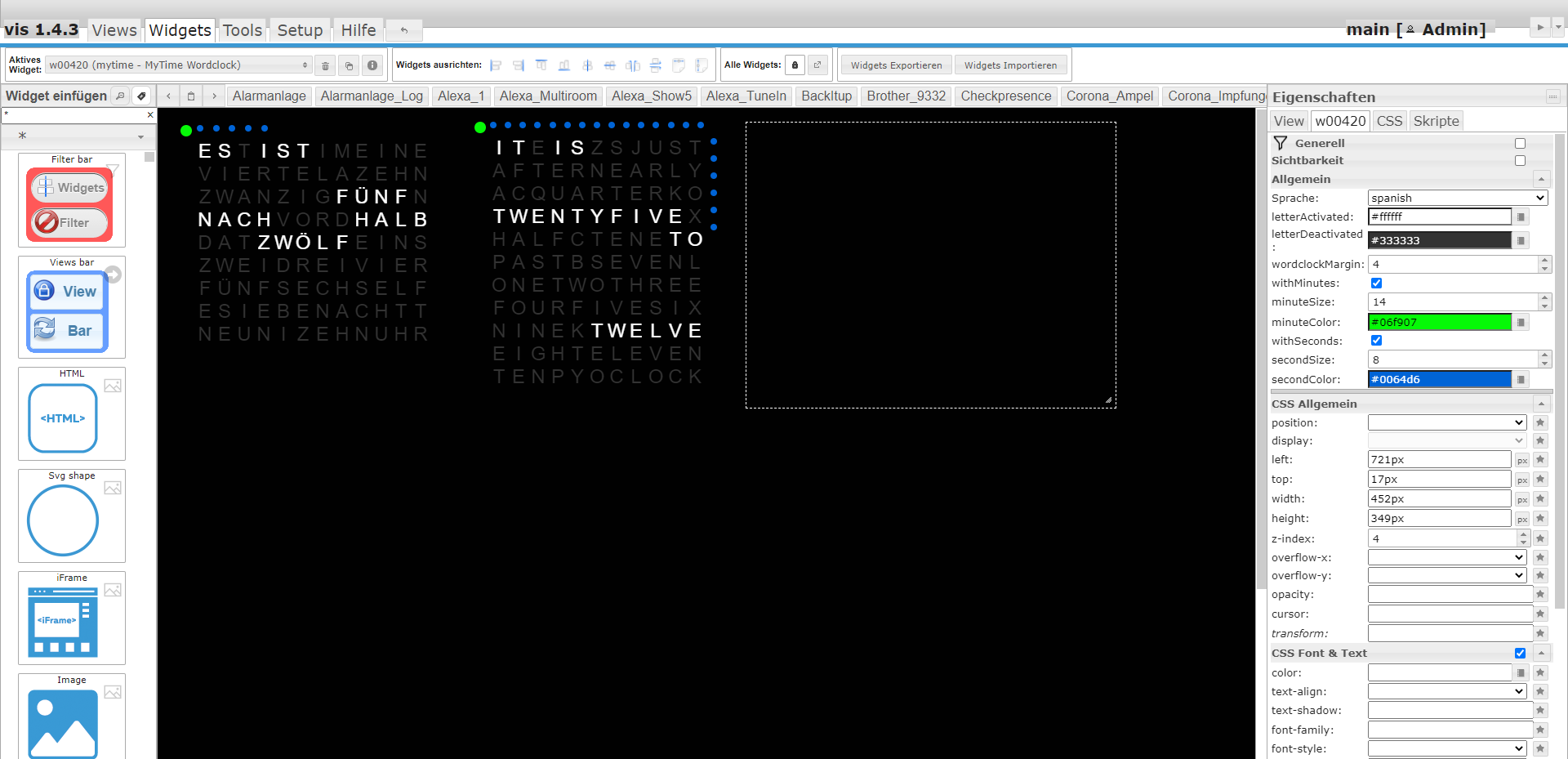Click the undo arrow in the menu bar
This screenshot has height=759, width=1568.
[404, 30]
